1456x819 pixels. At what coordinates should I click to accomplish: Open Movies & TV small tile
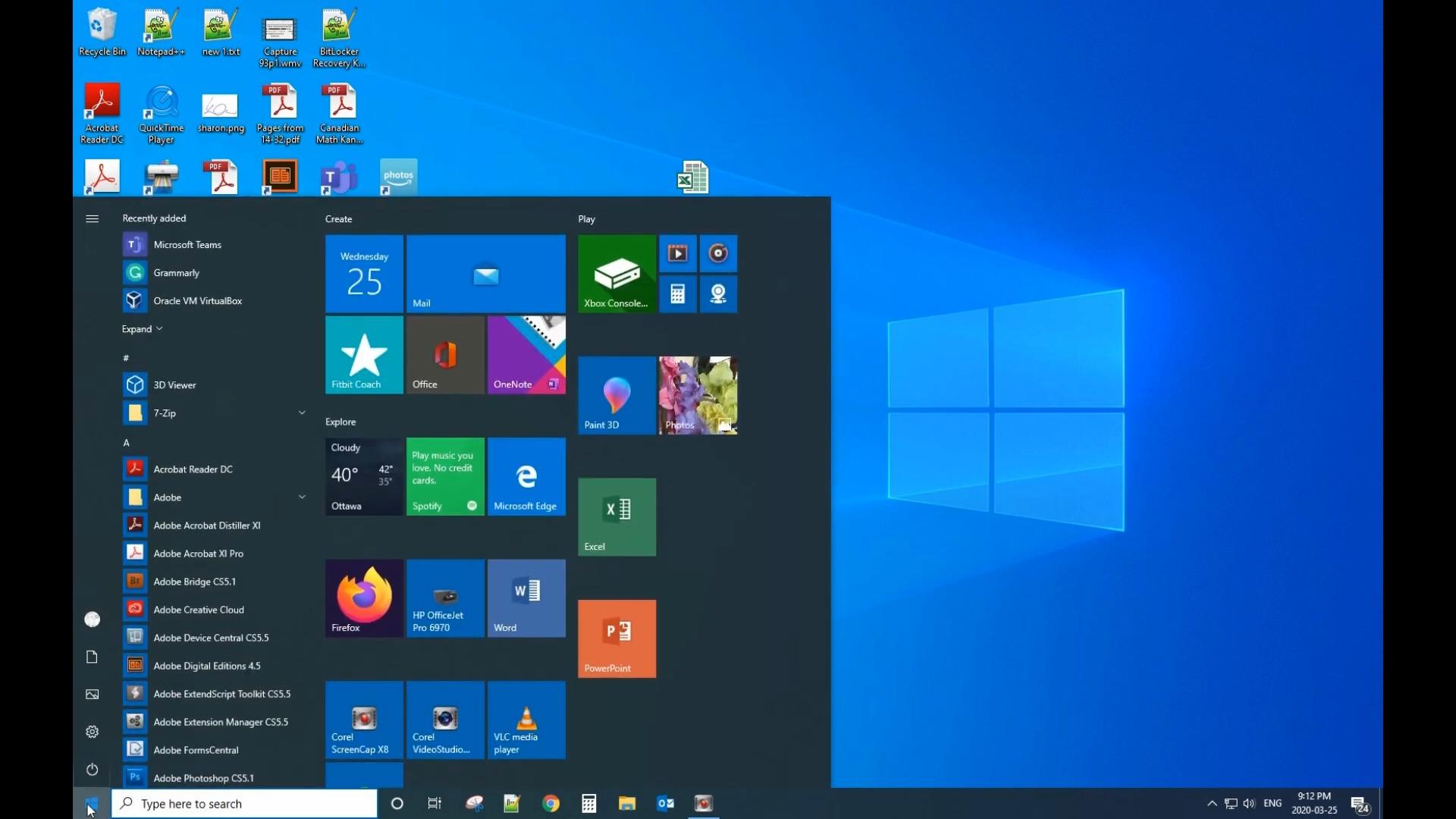[677, 253]
